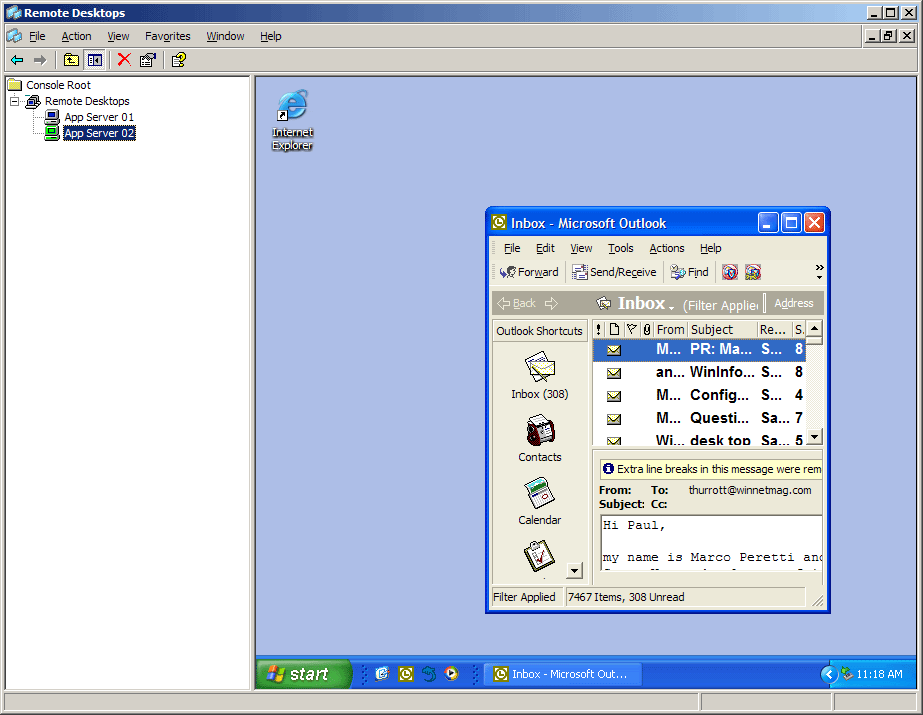This screenshot has height=715, width=923.
Task: Click the Extra line breaks info bar
Action: (x=710, y=469)
